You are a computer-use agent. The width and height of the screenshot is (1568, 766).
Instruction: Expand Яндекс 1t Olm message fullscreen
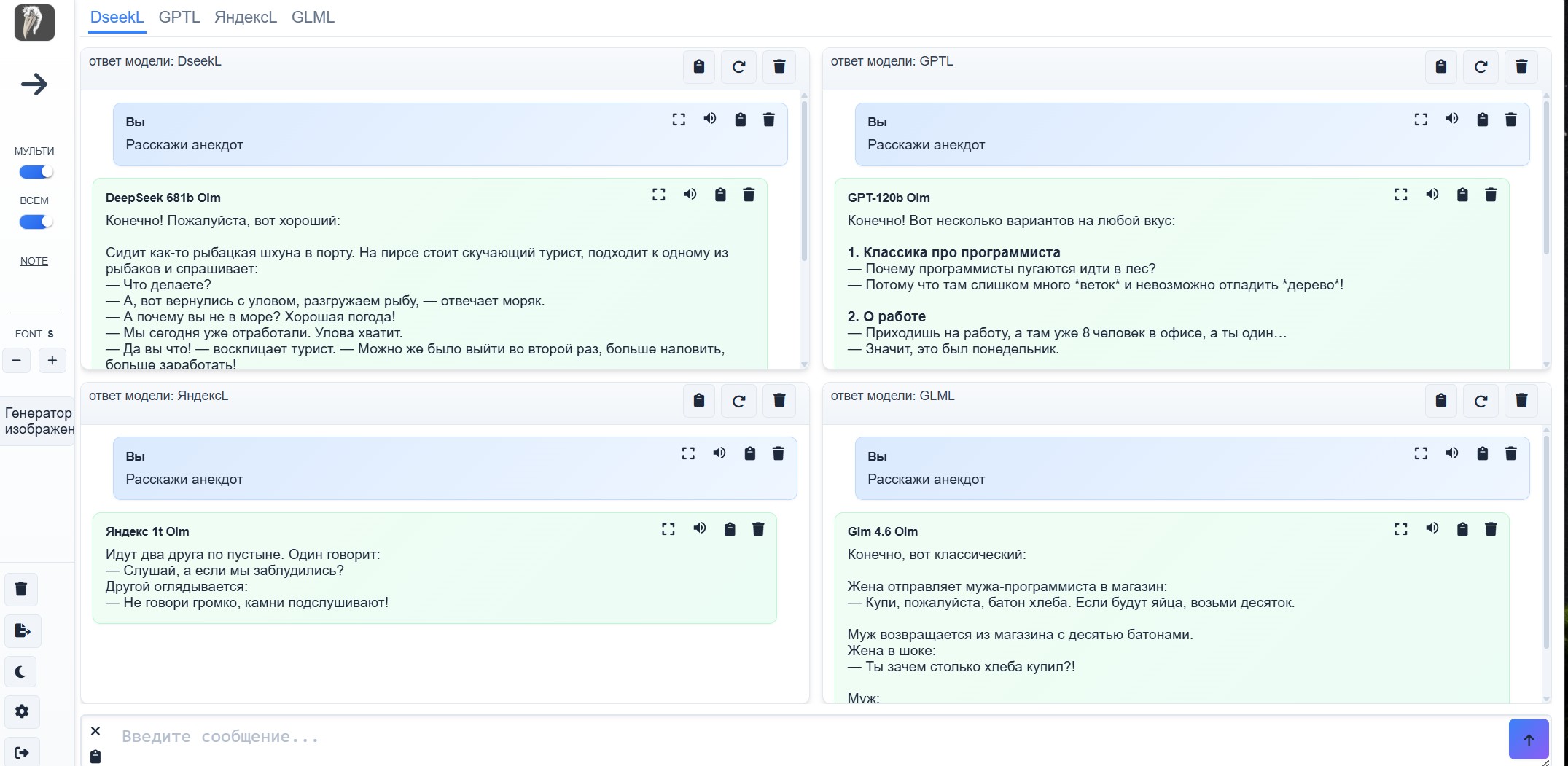(x=668, y=529)
